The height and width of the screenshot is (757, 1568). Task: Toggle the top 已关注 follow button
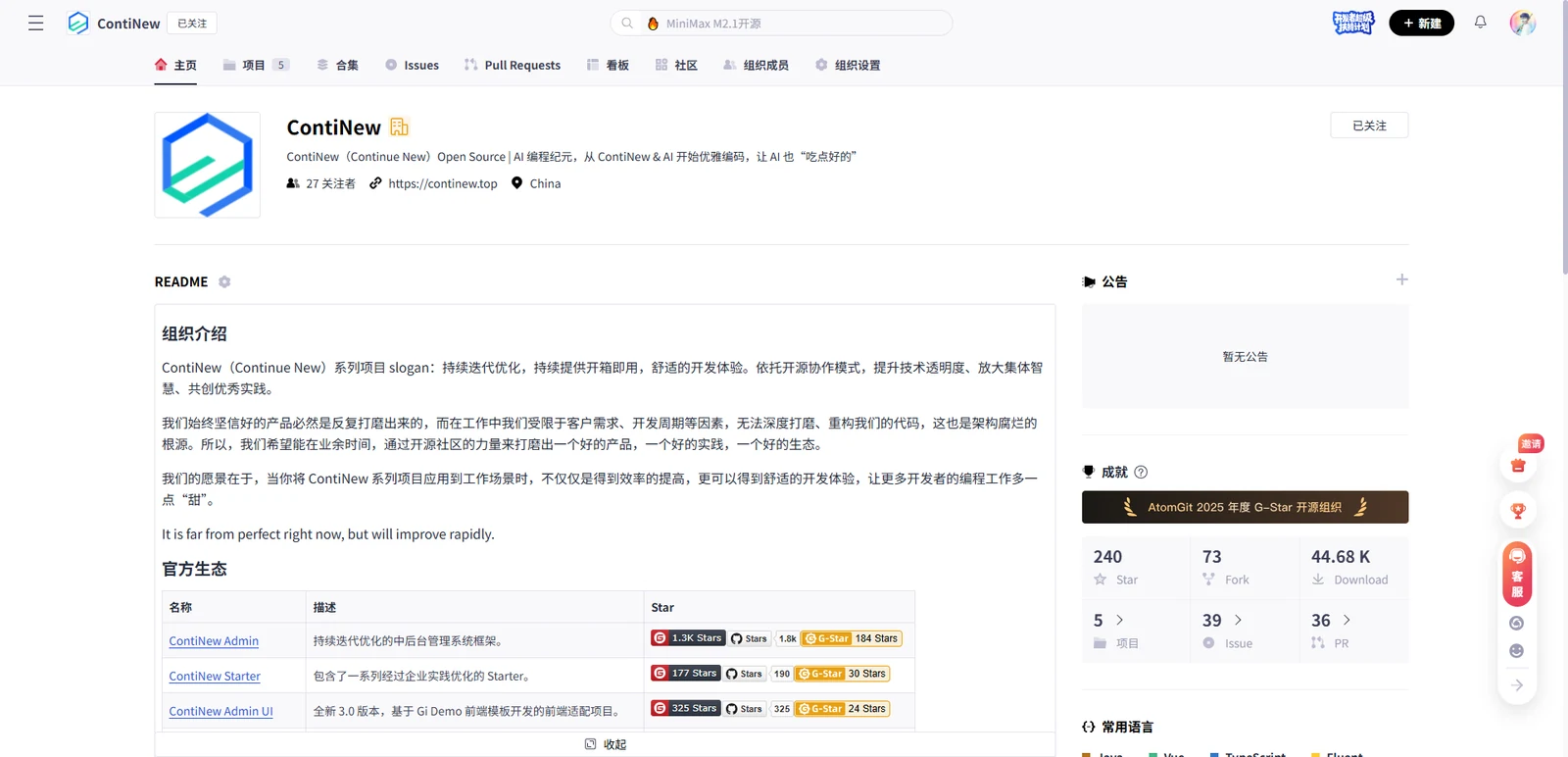tap(192, 23)
